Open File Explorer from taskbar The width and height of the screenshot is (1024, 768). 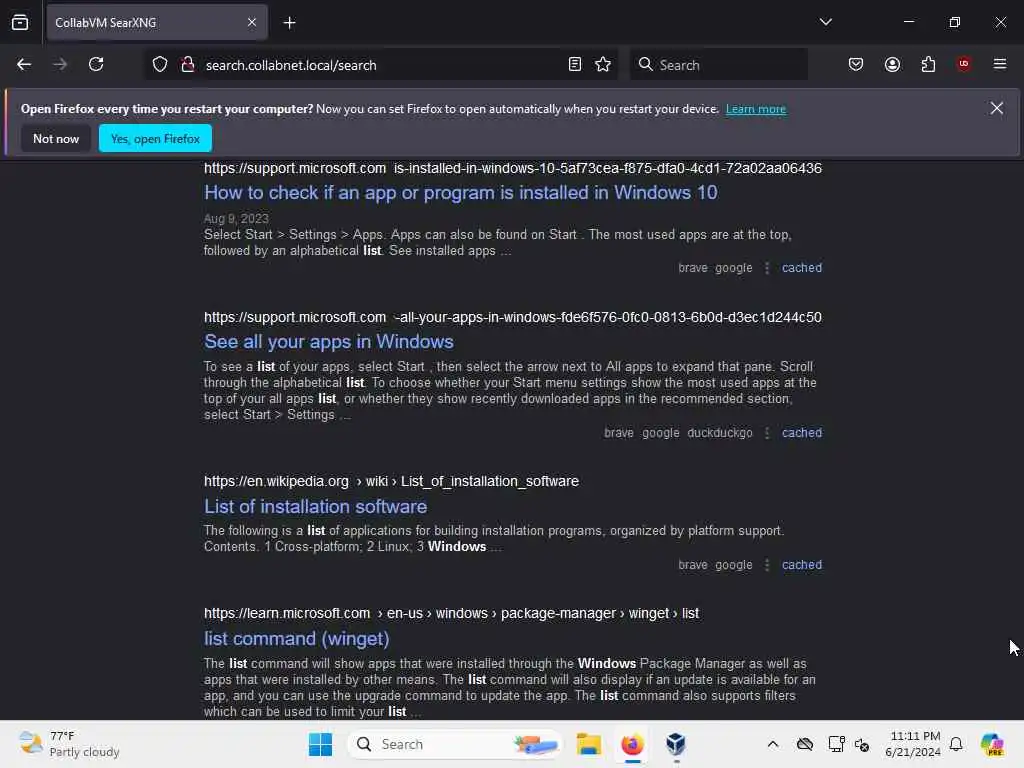tap(588, 744)
